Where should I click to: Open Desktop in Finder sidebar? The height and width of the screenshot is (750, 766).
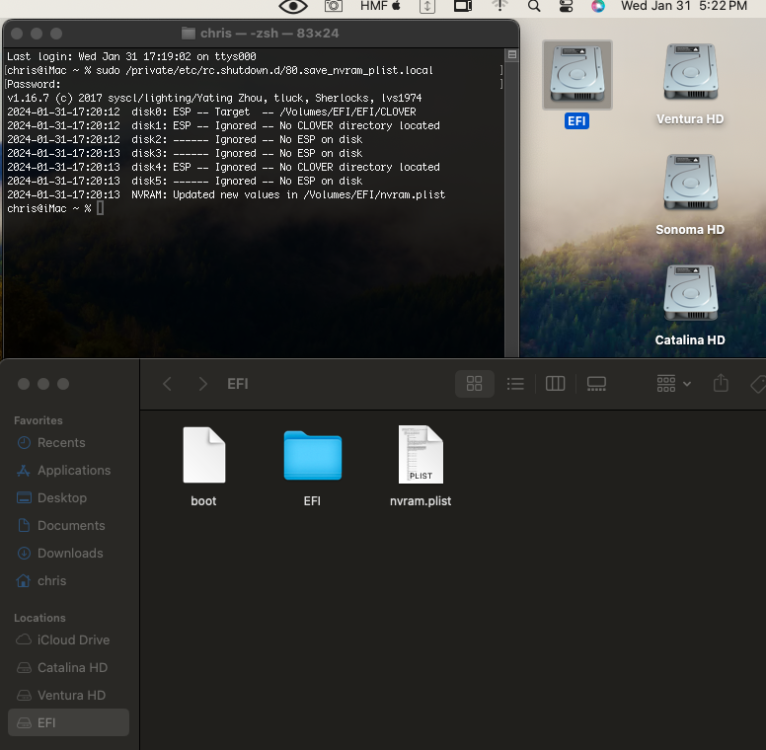coord(62,498)
